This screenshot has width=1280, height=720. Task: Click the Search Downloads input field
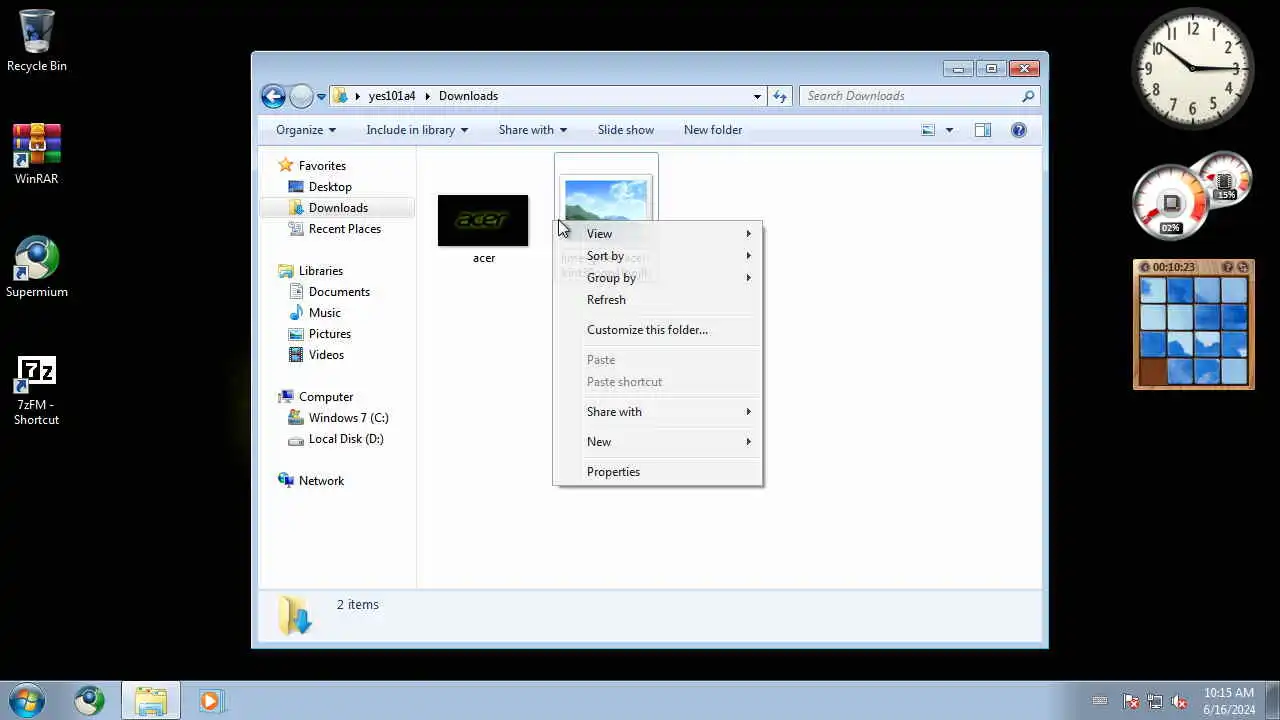point(910,96)
